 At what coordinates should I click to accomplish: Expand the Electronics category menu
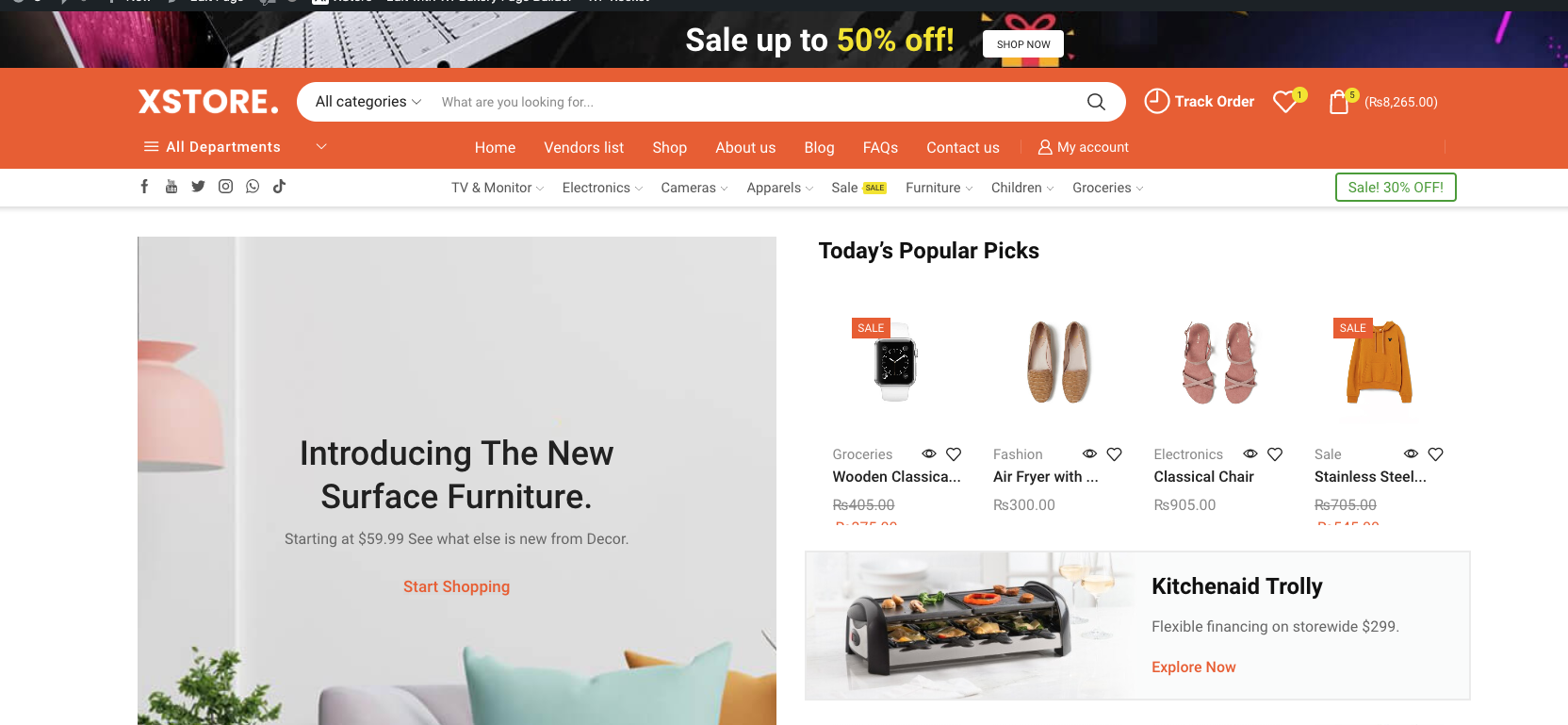(x=602, y=188)
